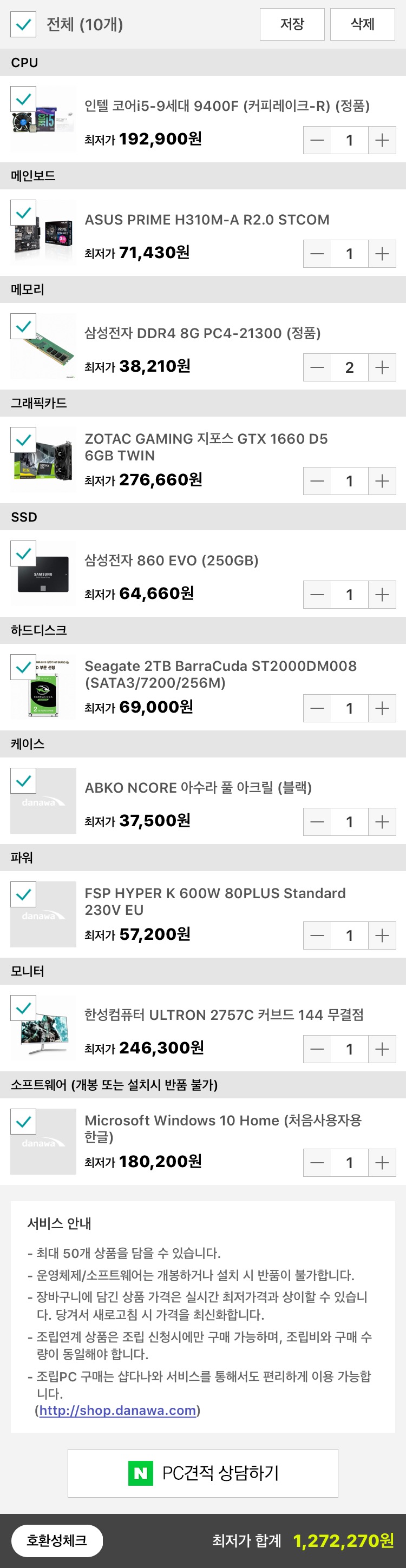The height and width of the screenshot is (1568, 406).
Task: Uncheck the select-all 전체 (10개) checkbox
Action: [23, 24]
